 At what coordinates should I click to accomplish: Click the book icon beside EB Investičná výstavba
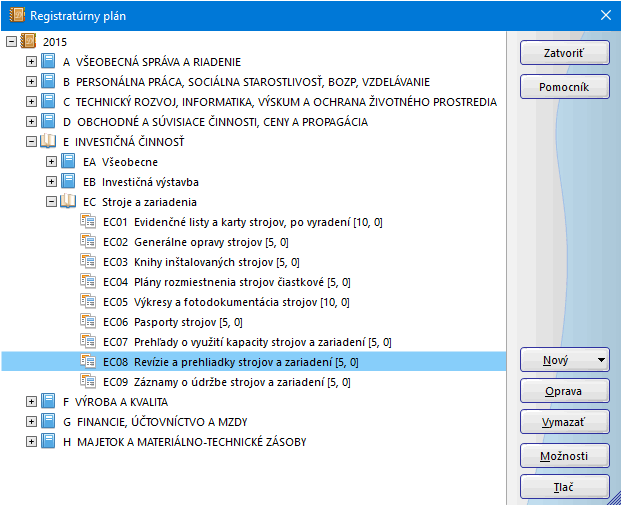(68, 182)
